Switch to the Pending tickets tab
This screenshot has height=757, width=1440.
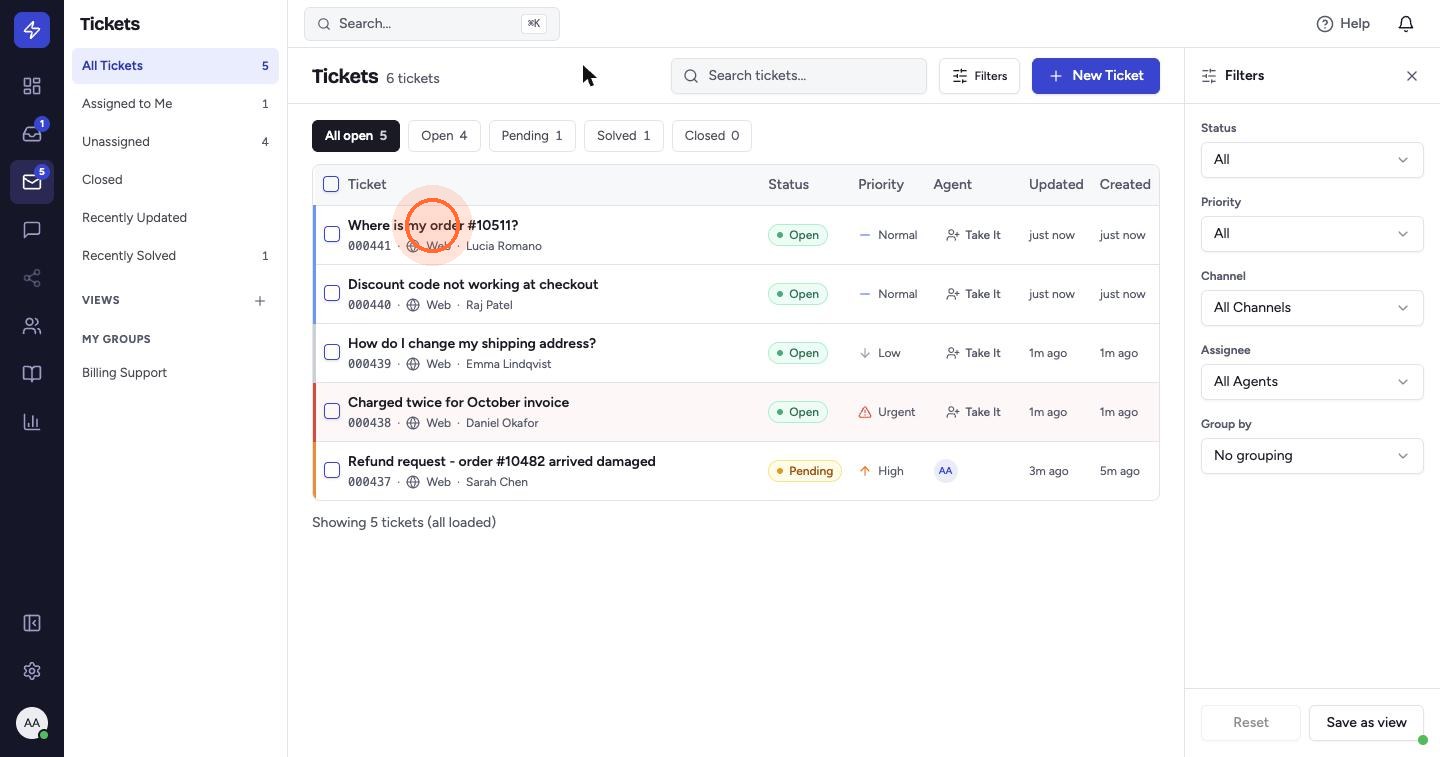coord(532,136)
